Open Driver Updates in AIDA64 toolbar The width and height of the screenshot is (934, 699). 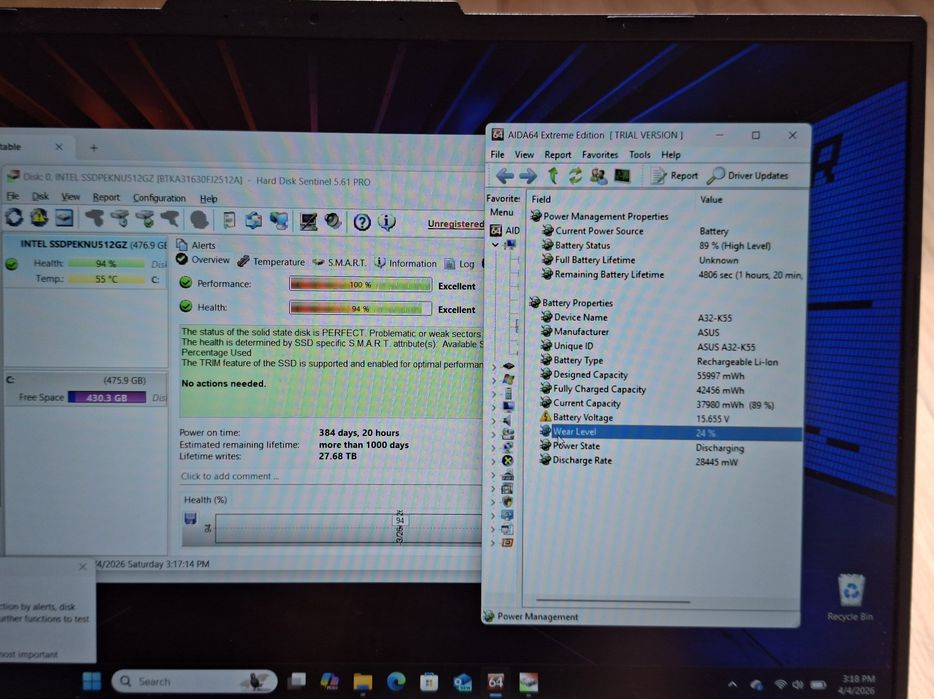pos(748,176)
